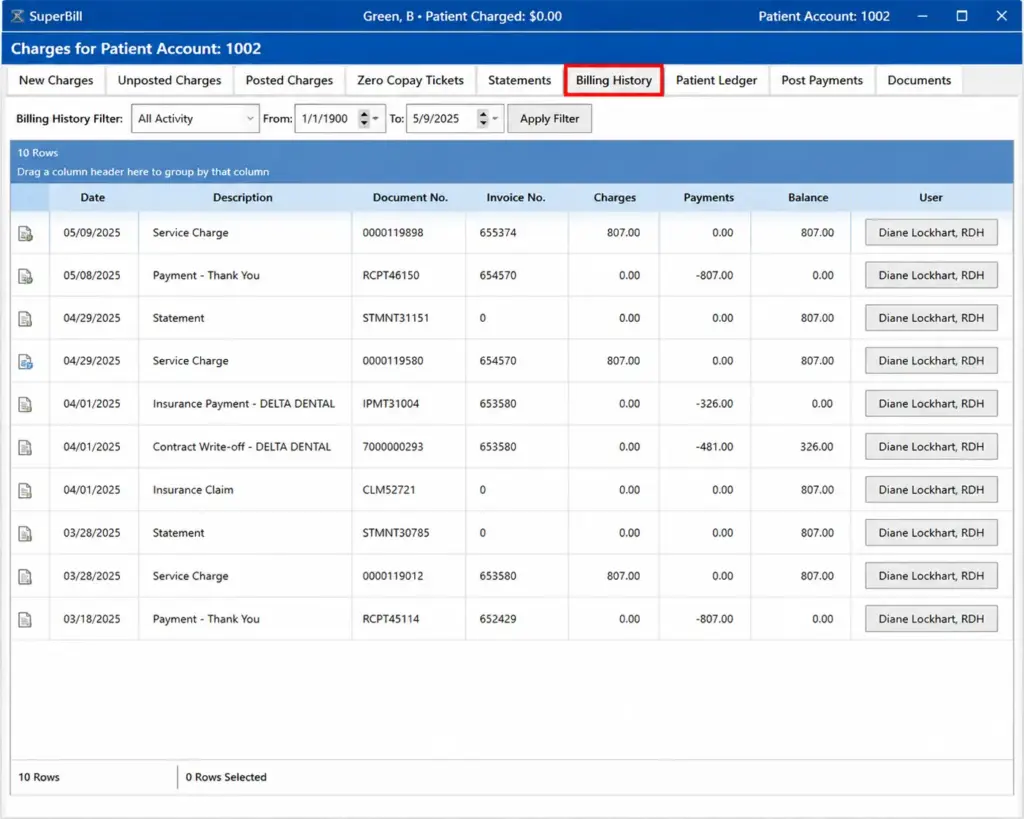The height and width of the screenshot is (819, 1024).
Task: Click document icon for Insurance Claim CLM52721 row
Action: tap(25, 490)
